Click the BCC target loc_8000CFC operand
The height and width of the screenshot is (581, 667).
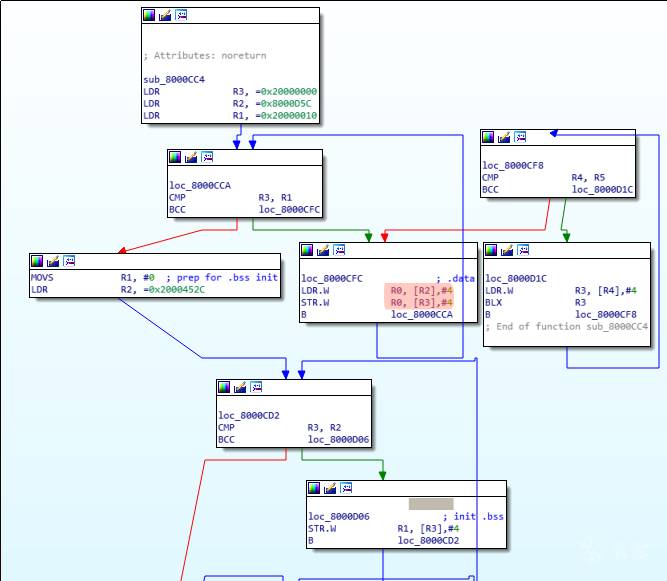click(x=289, y=209)
